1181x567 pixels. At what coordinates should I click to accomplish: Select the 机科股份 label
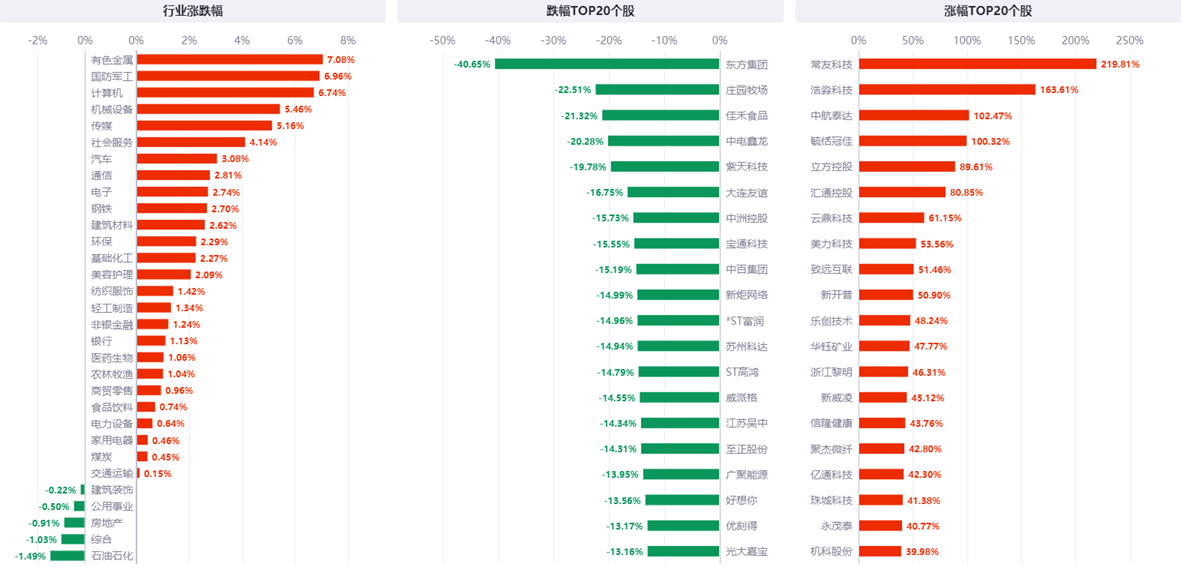click(x=832, y=551)
